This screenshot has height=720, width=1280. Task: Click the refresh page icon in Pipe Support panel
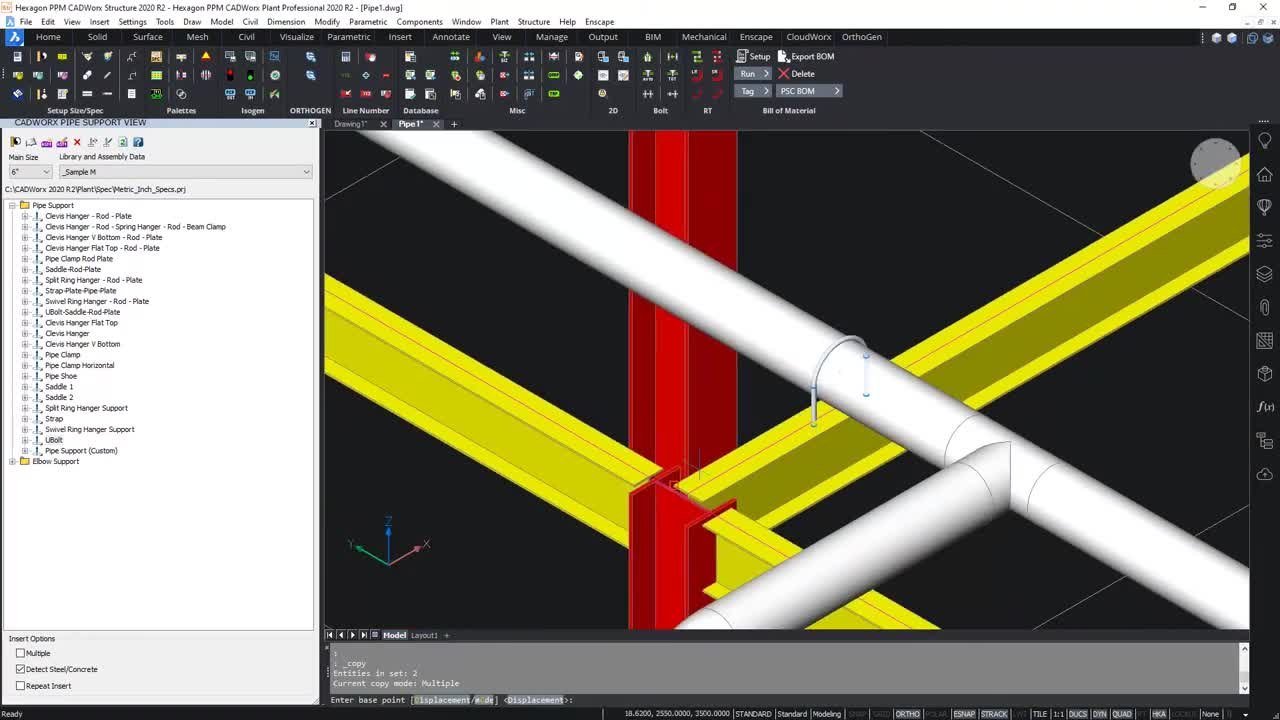[x=123, y=142]
